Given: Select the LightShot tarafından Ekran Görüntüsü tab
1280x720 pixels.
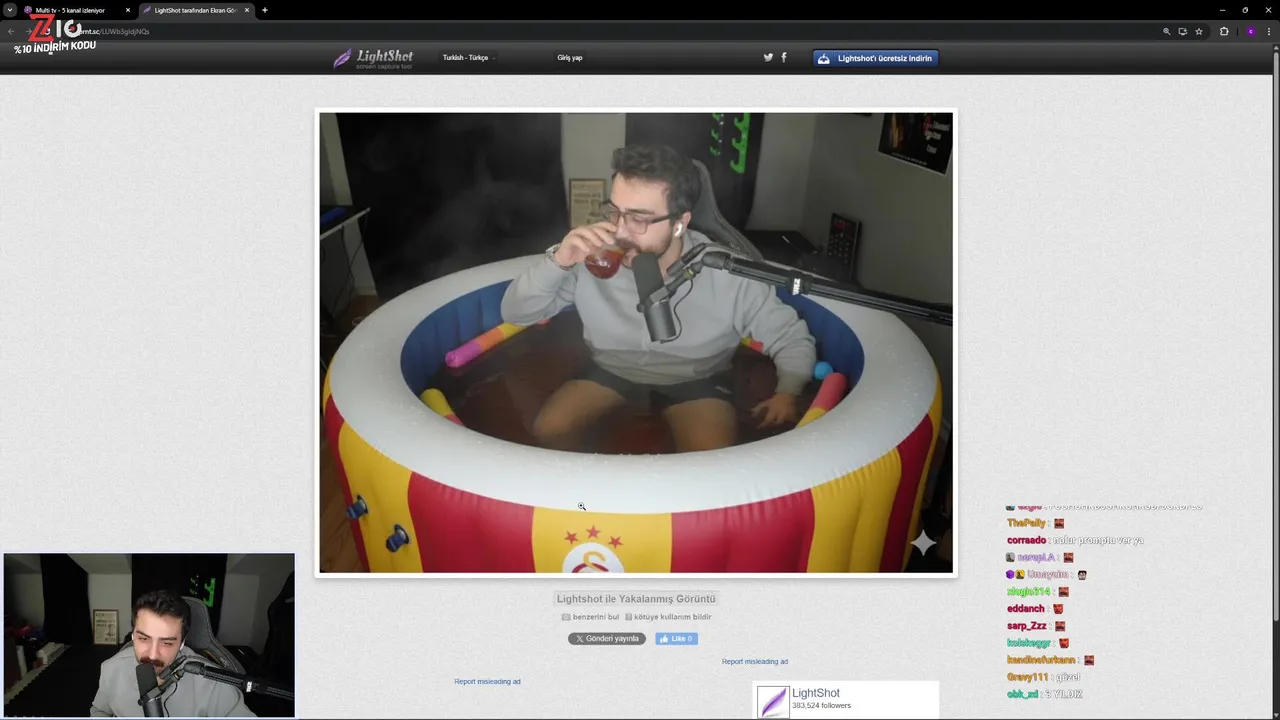Looking at the screenshot, I should [x=195, y=10].
